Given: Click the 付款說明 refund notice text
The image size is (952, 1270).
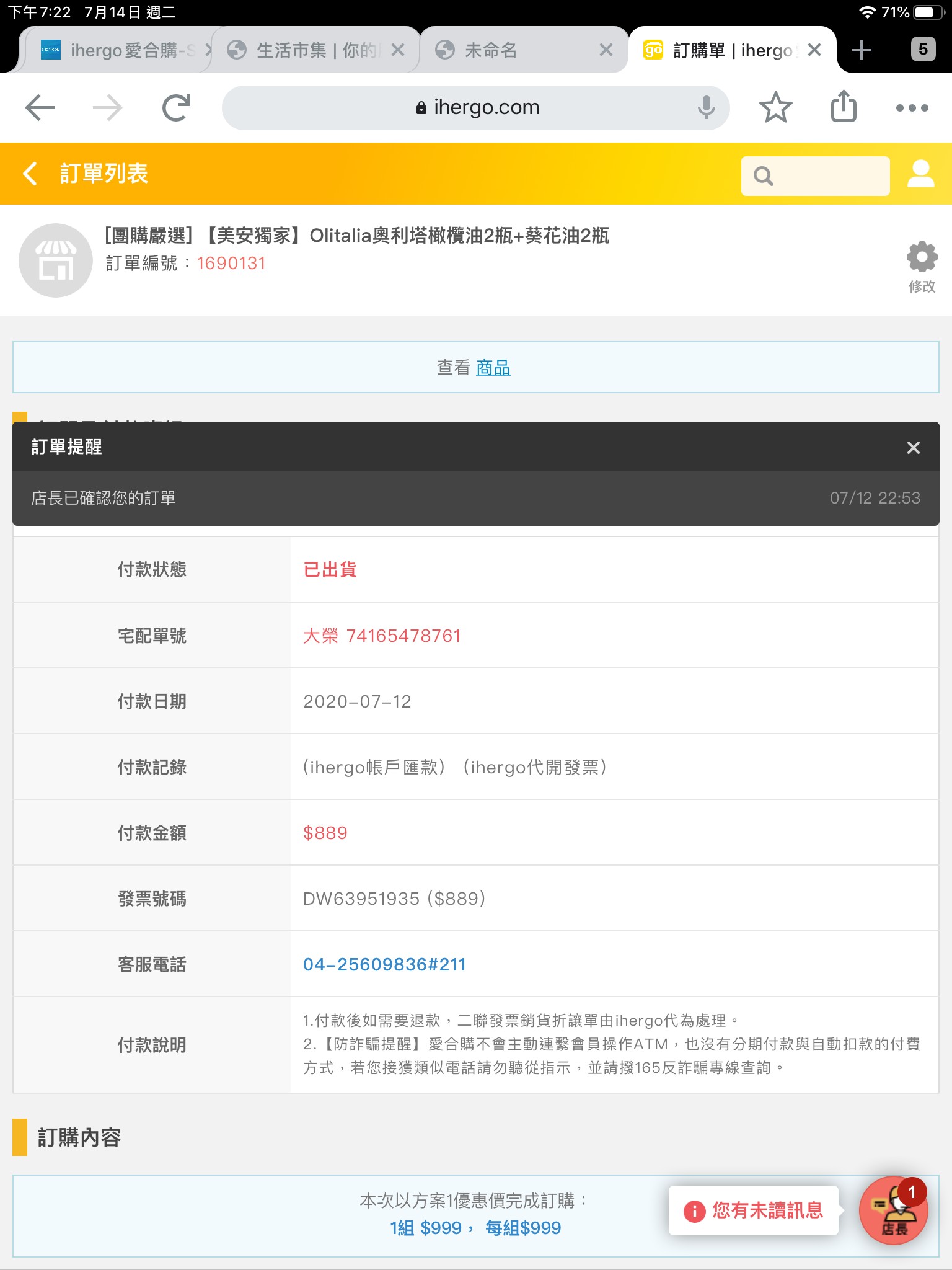Looking at the screenshot, I should click(x=612, y=1044).
